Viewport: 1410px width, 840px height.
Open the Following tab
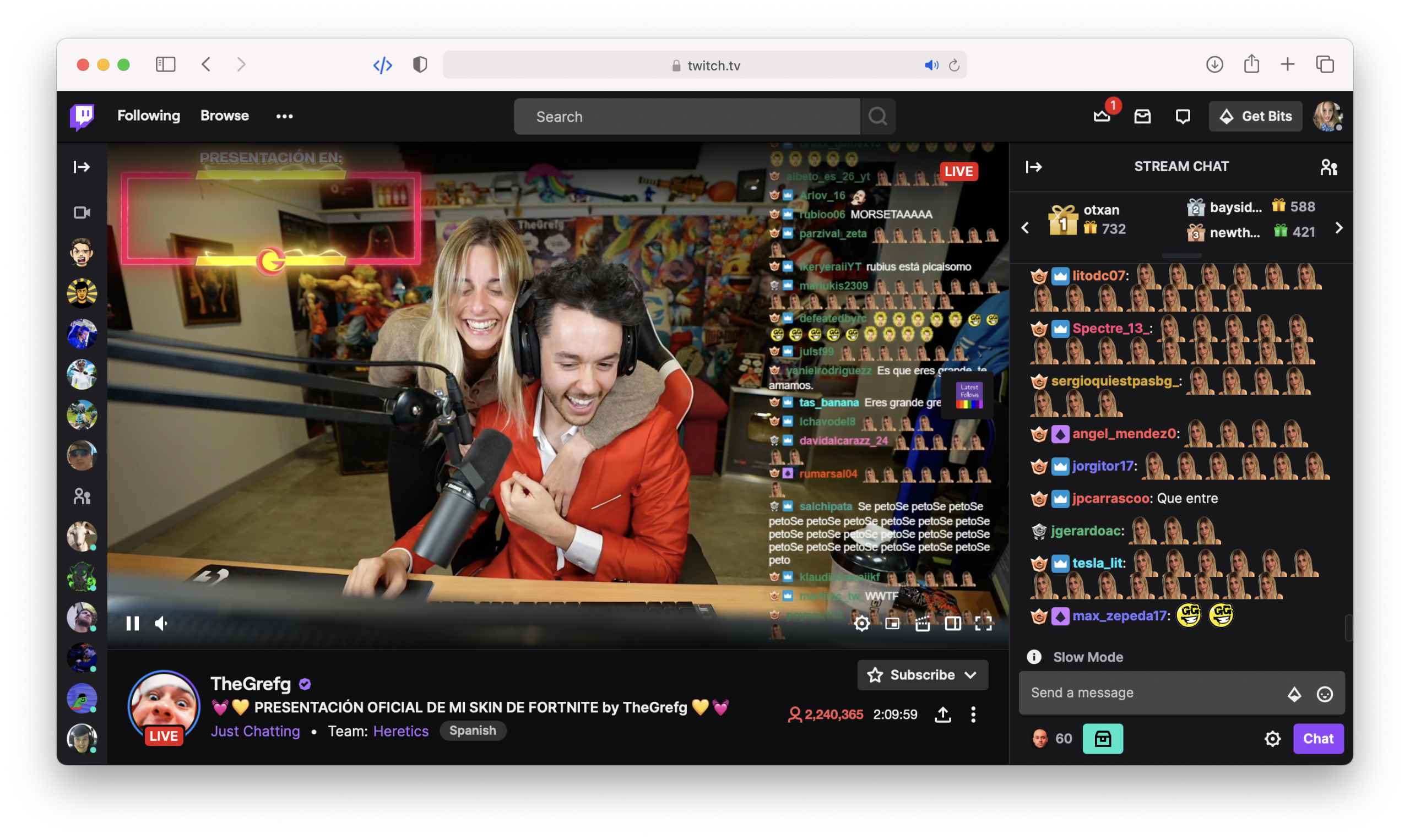click(x=148, y=116)
